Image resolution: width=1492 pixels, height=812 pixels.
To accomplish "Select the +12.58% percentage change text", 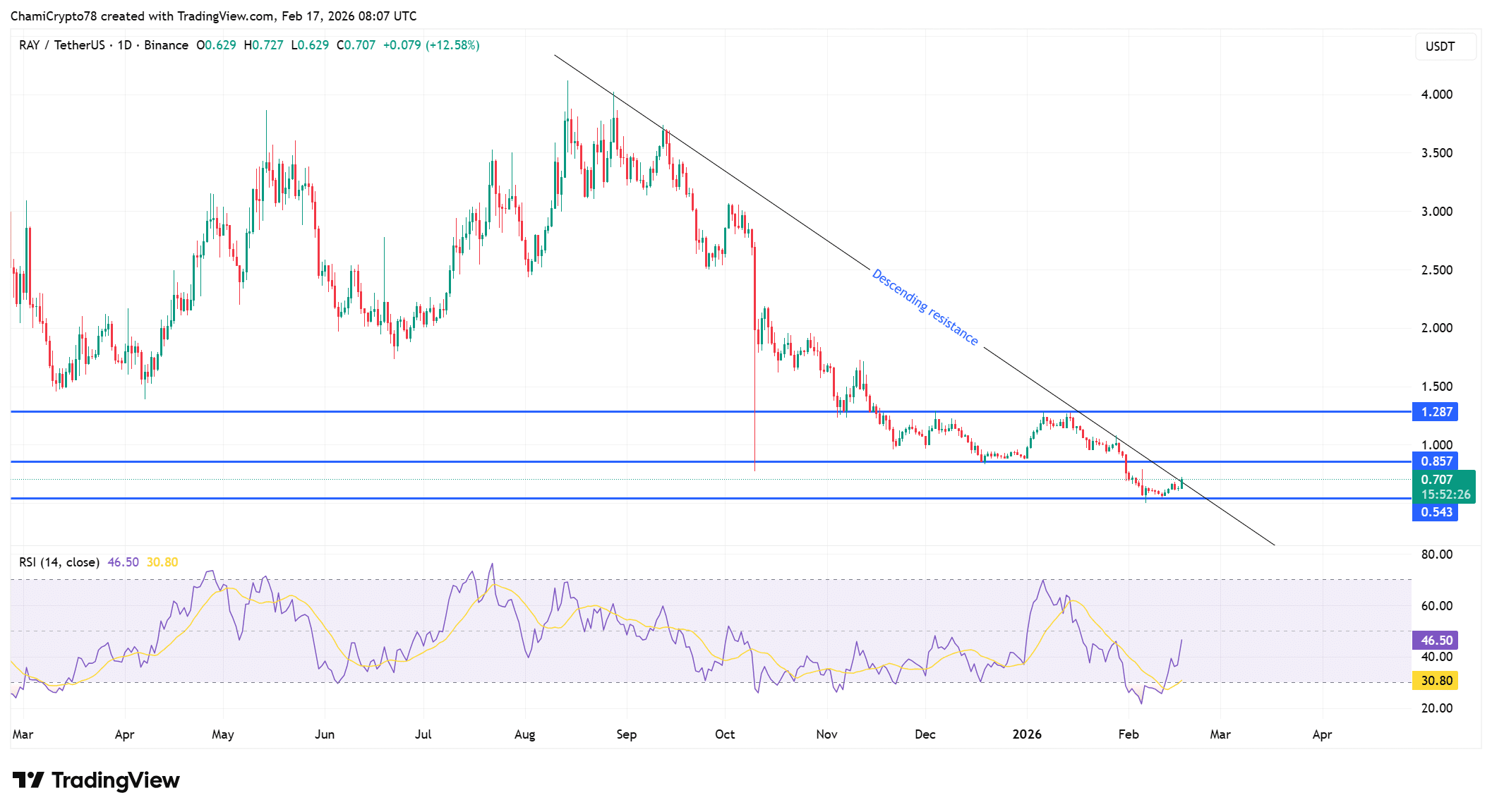I will click(x=452, y=44).
